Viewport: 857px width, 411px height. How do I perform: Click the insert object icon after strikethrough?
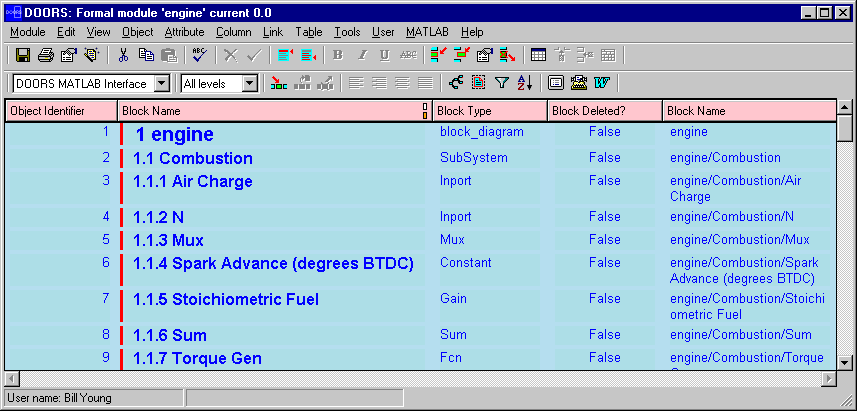[438, 55]
